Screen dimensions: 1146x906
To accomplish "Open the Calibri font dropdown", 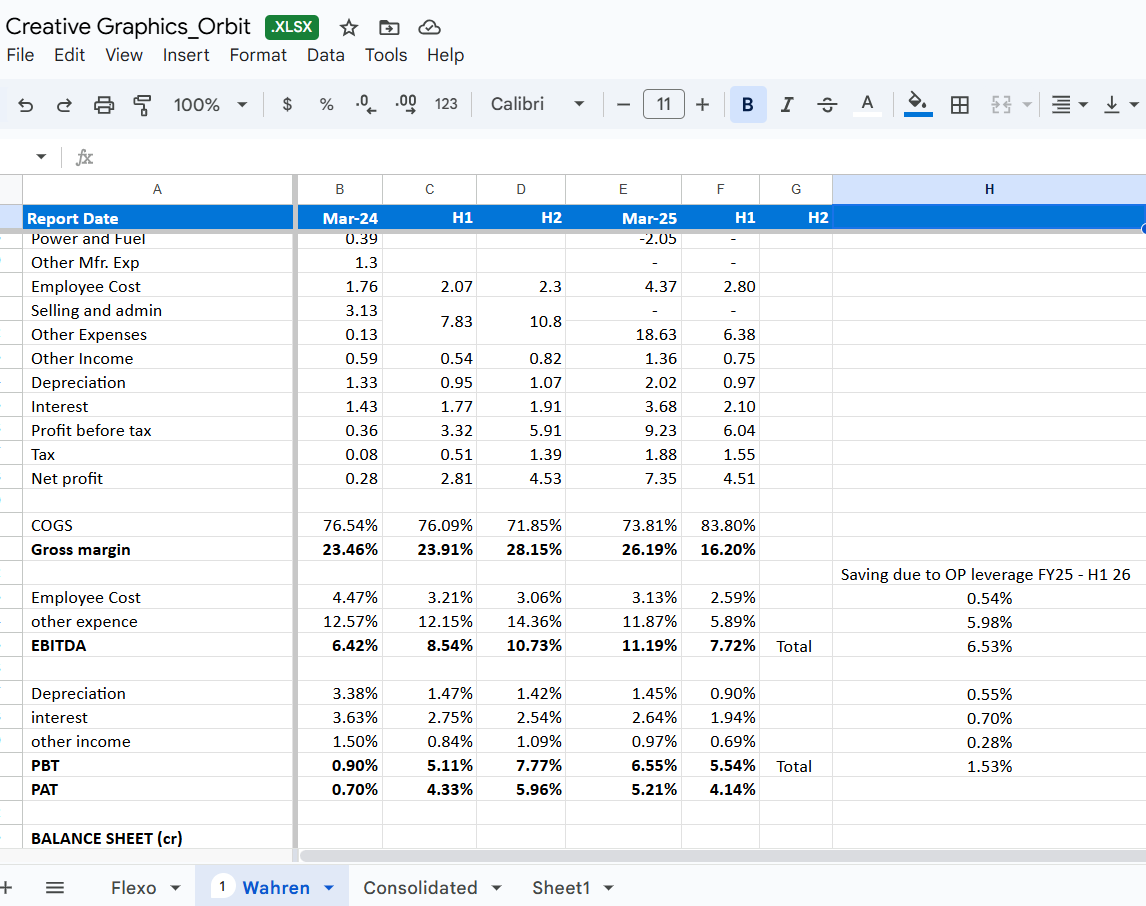I will point(537,104).
